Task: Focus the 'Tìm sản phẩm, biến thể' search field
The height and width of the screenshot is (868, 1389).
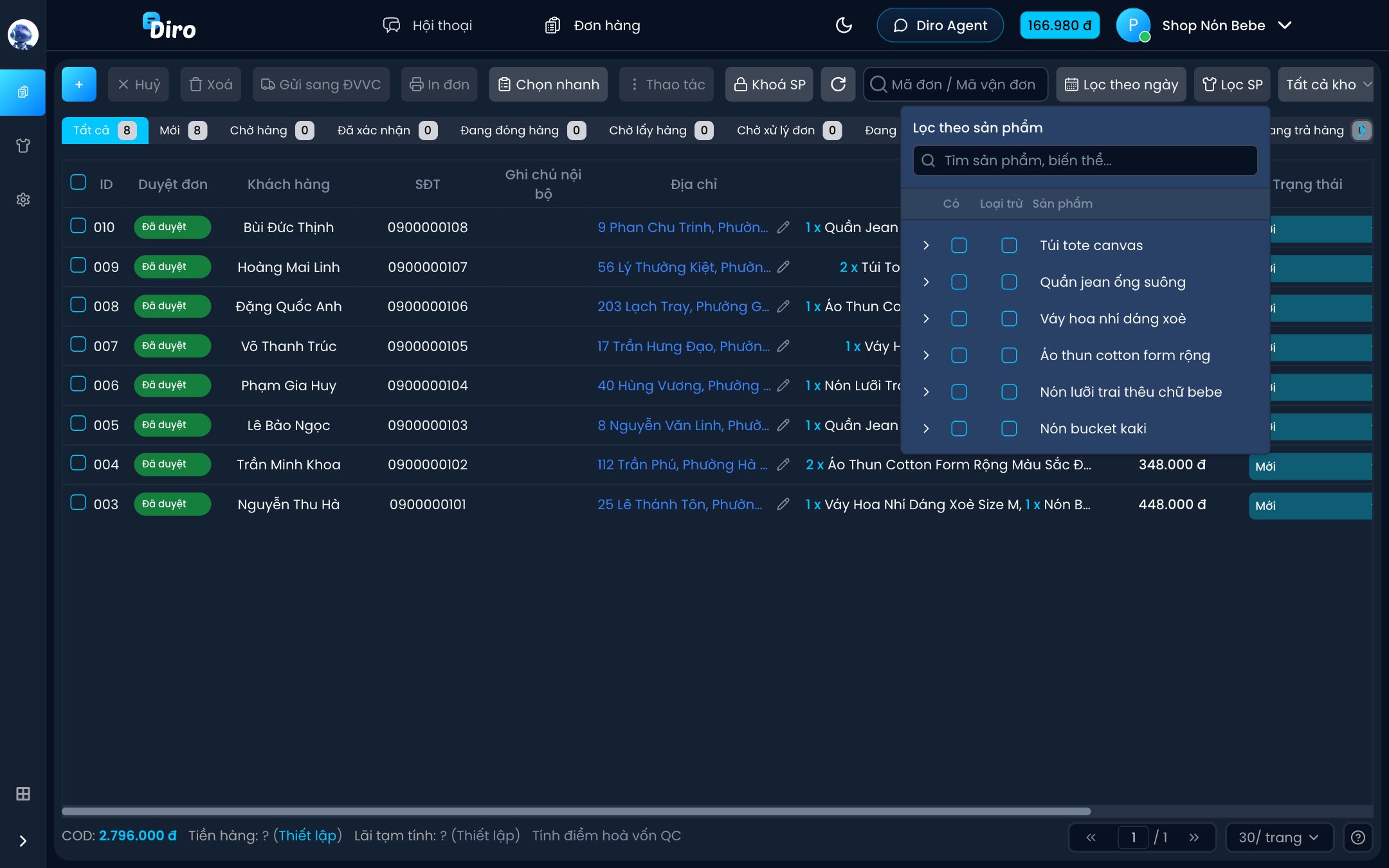Action: [x=1085, y=160]
